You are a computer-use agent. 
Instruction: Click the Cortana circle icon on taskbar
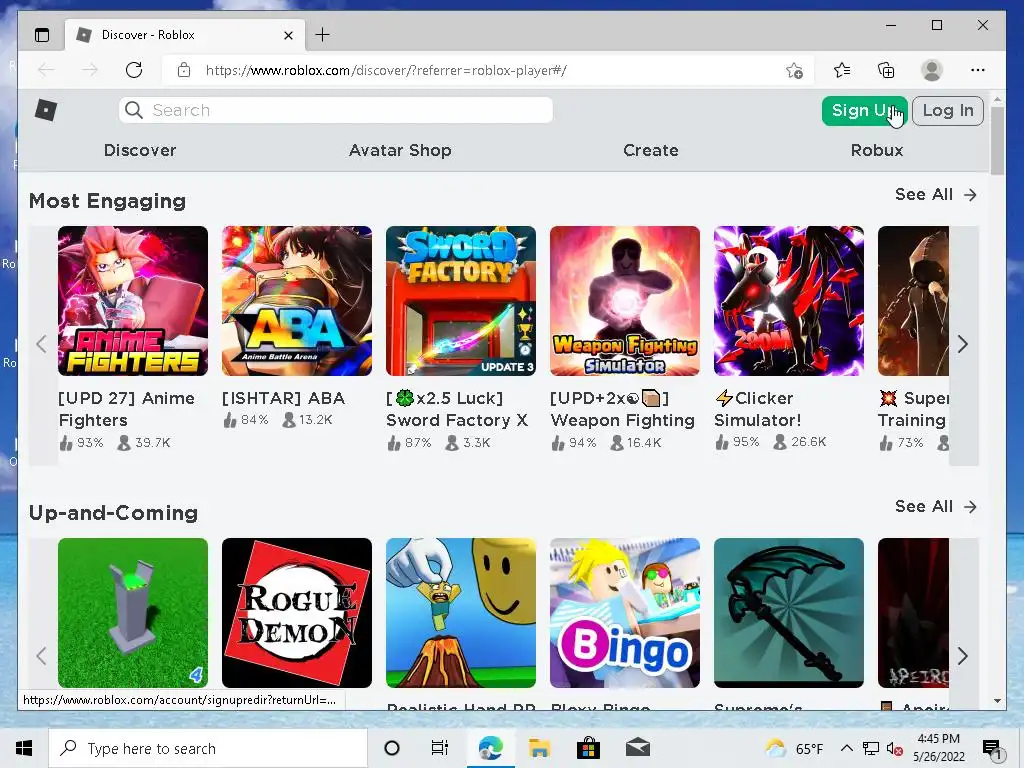(x=392, y=748)
